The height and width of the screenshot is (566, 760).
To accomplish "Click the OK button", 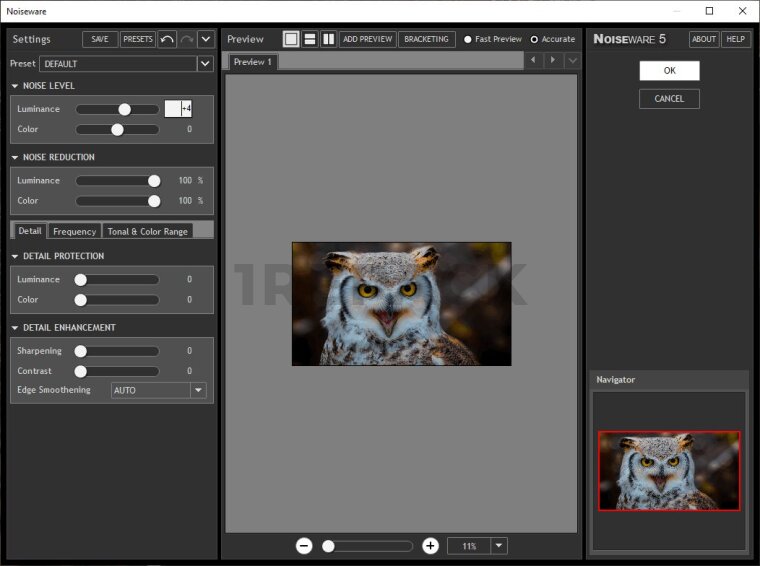I will click(669, 71).
